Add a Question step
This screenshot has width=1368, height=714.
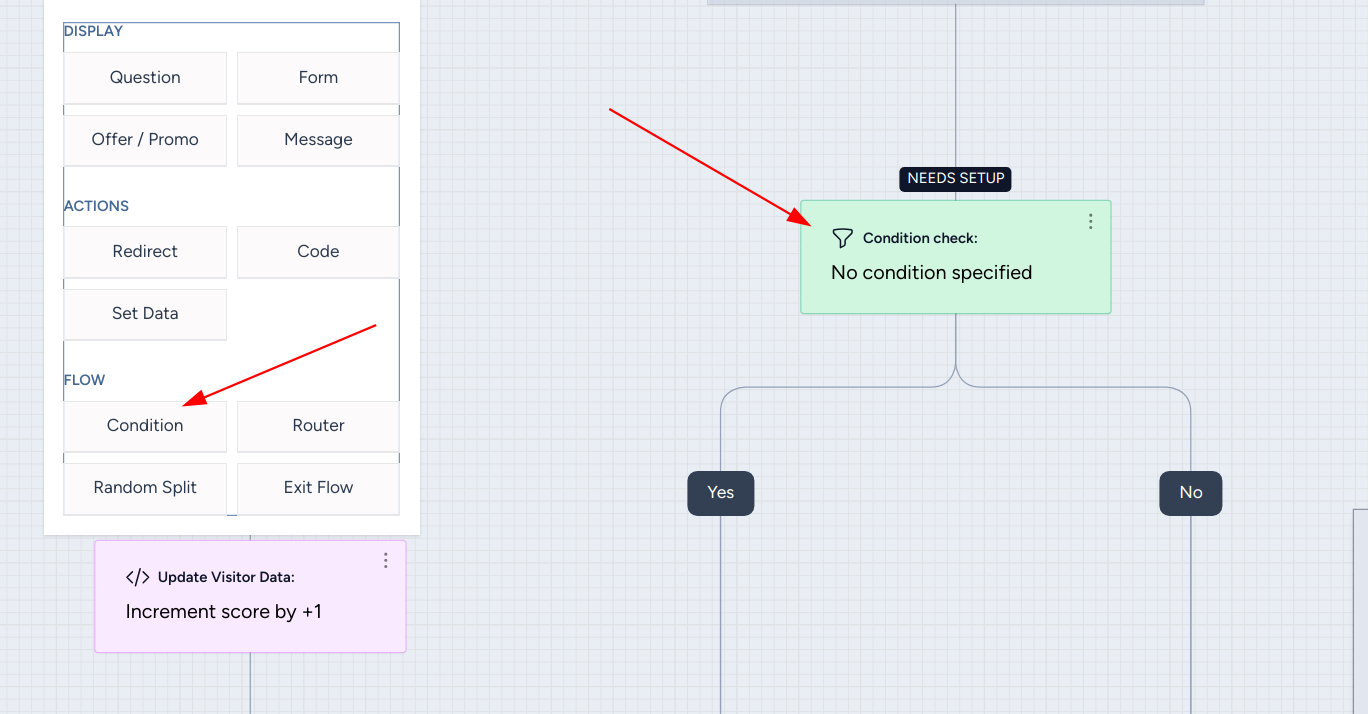(x=145, y=78)
